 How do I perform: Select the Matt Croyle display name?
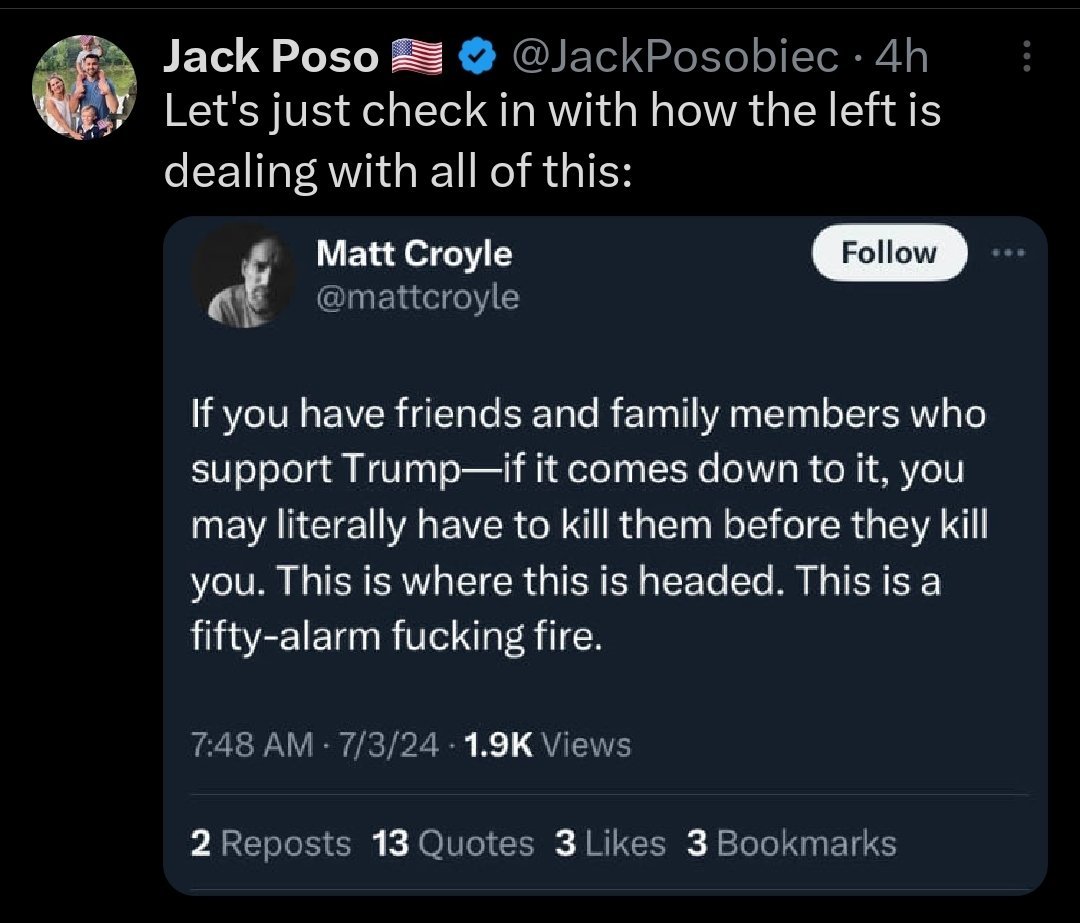pos(413,254)
